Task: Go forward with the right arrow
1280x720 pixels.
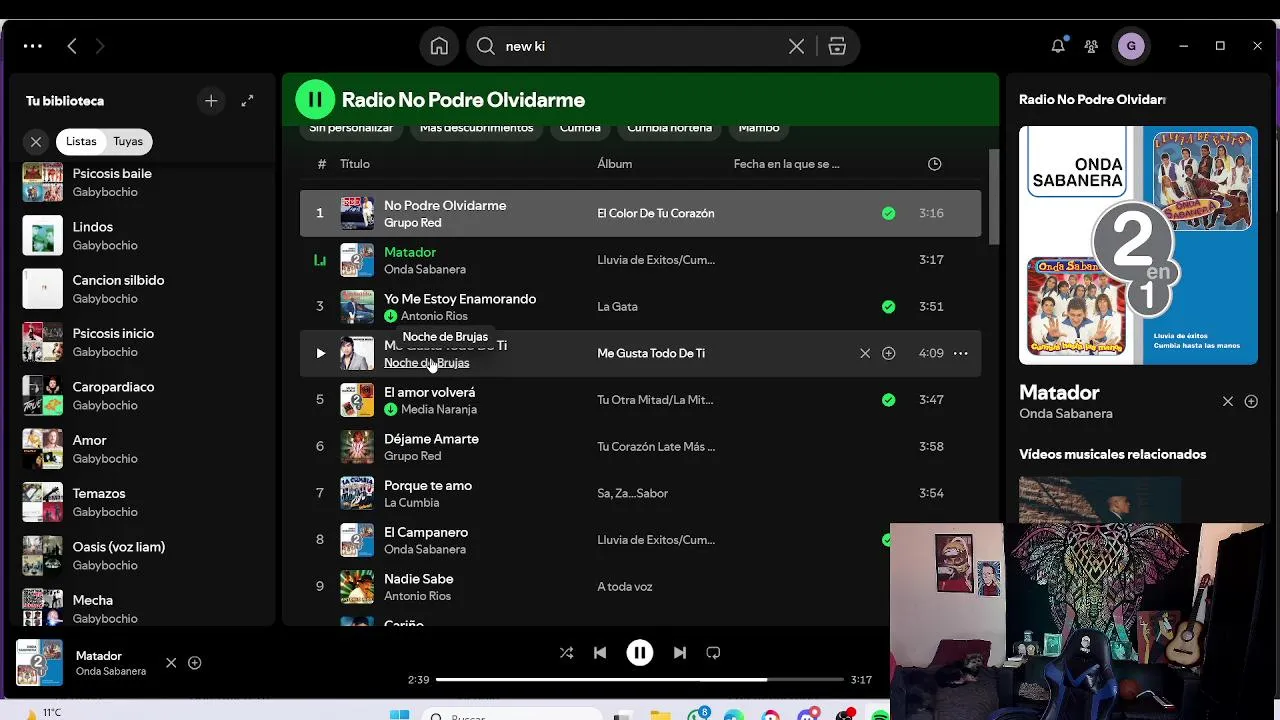Action: (99, 46)
